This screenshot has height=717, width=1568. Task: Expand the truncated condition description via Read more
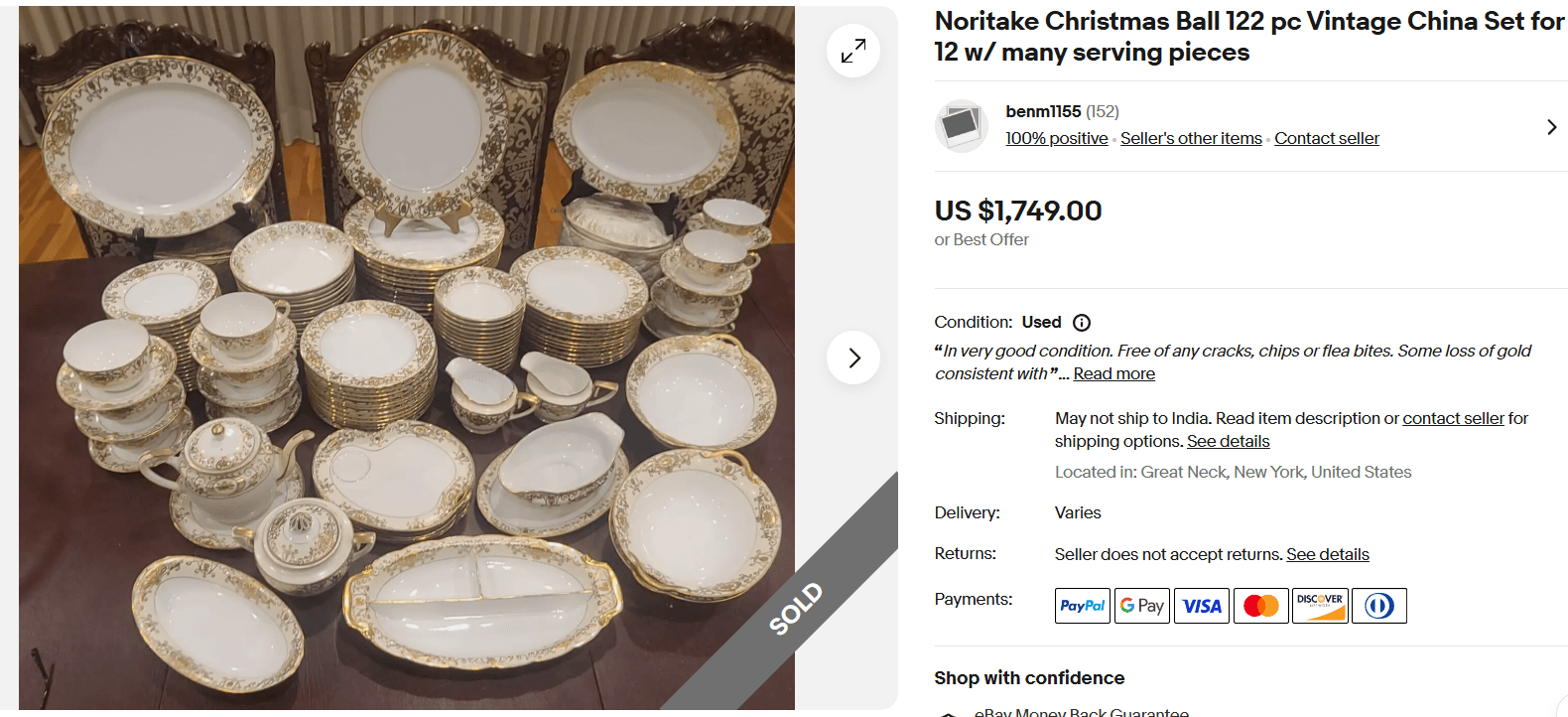coord(1113,373)
